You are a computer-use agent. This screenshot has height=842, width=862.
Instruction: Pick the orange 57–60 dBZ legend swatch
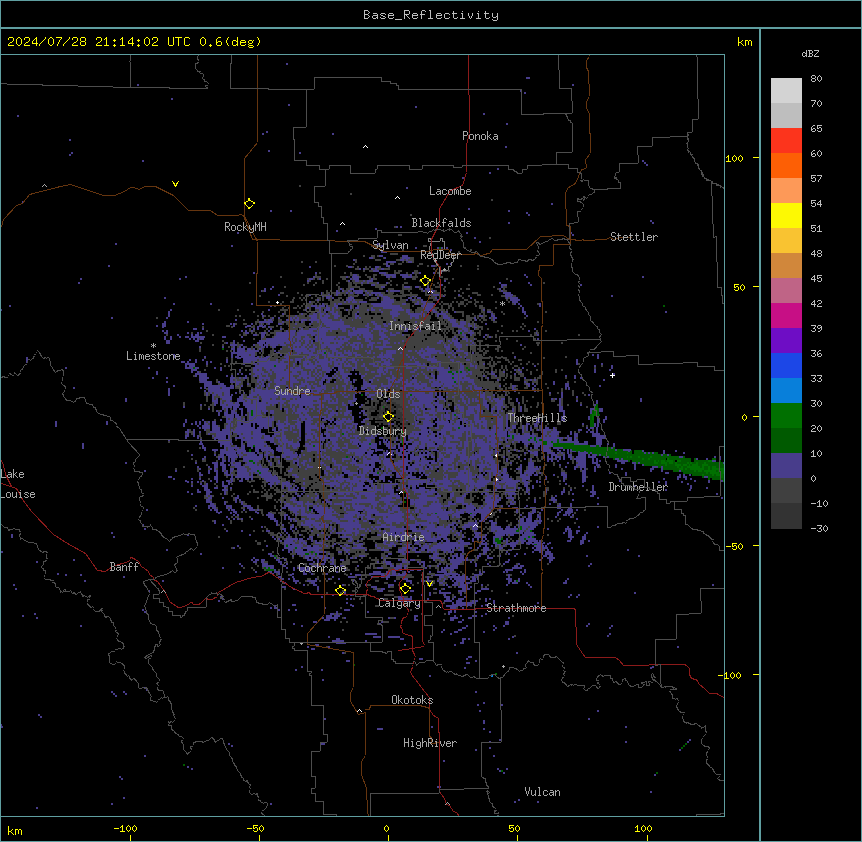coord(786,165)
